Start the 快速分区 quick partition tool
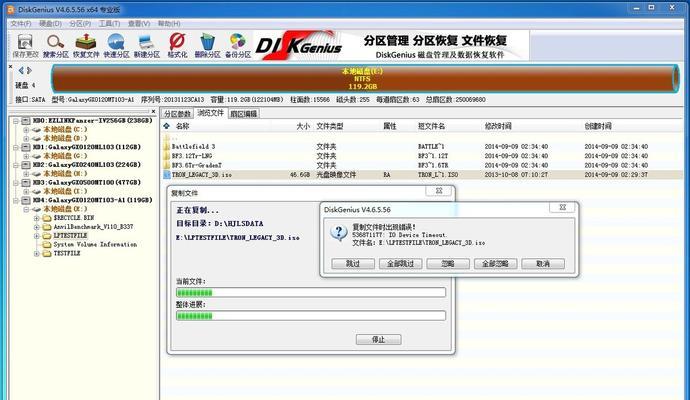This screenshot has width=690, height=400. 116,45
